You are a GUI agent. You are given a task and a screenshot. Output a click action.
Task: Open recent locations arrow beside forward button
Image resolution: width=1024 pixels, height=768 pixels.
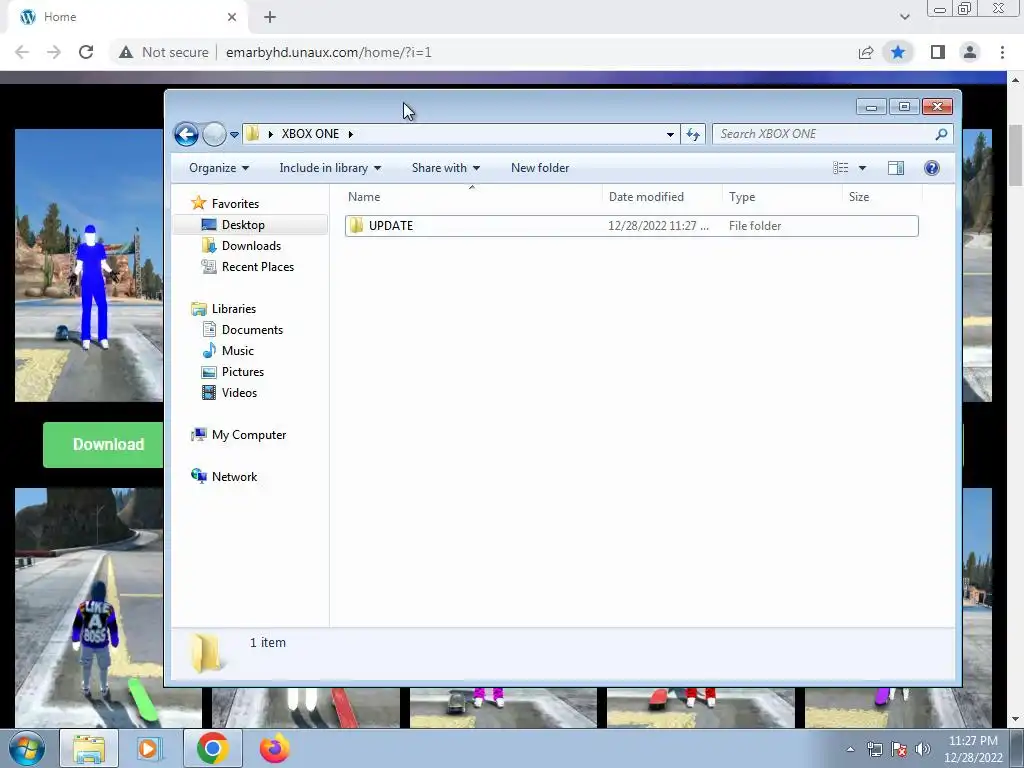click(x=234, y=135)
